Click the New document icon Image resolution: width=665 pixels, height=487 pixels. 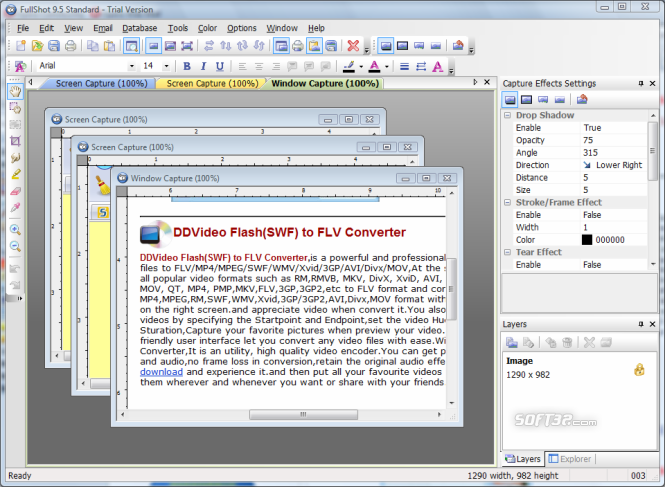click(x=21, y=45)
